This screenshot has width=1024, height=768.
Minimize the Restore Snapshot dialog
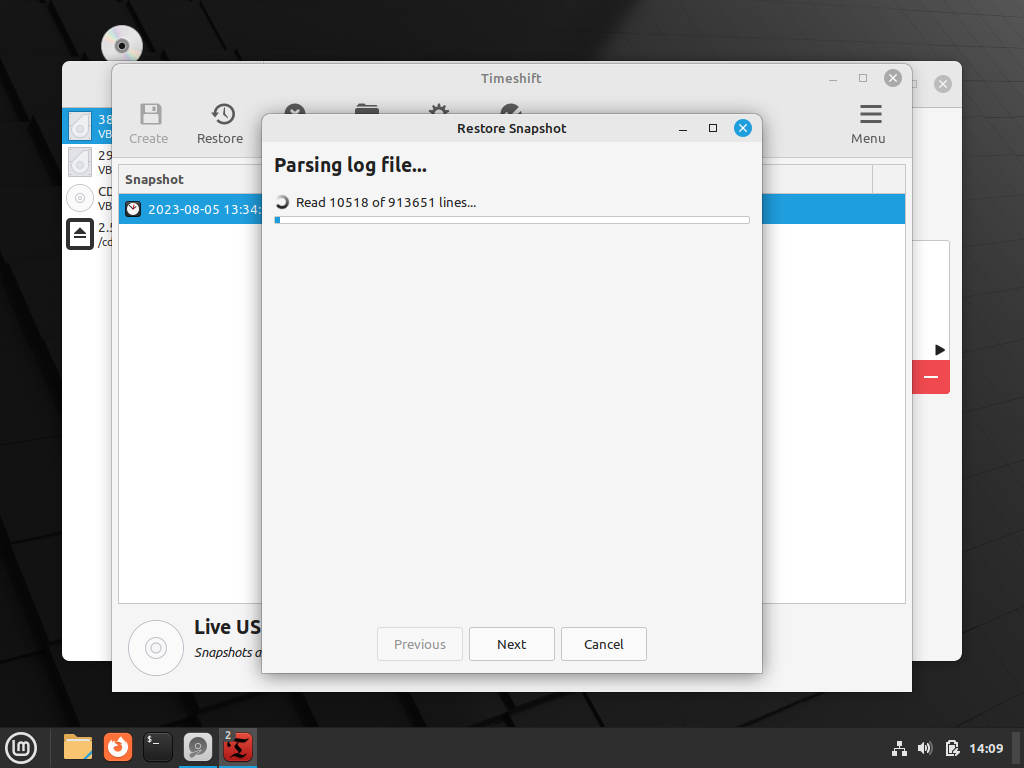[x=683, y=129]
